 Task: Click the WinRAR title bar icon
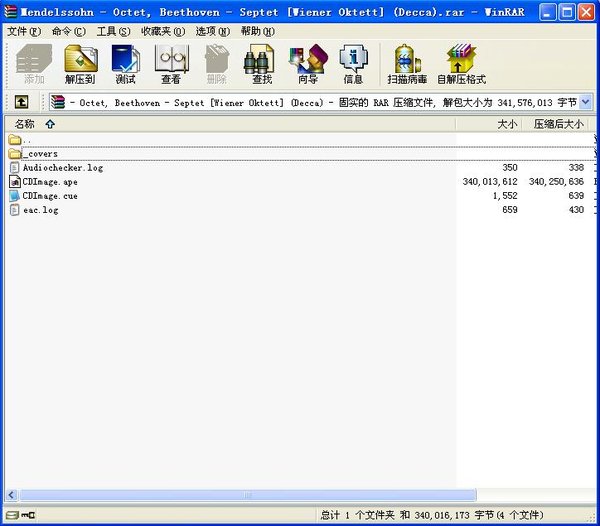tap(11, 12)
